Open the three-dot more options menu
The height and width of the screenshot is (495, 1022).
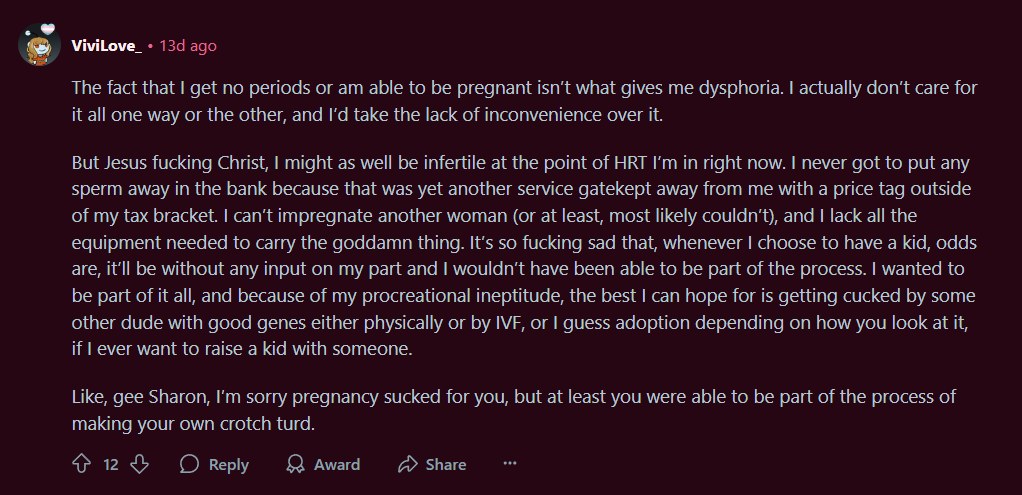(x=510, y=464)
